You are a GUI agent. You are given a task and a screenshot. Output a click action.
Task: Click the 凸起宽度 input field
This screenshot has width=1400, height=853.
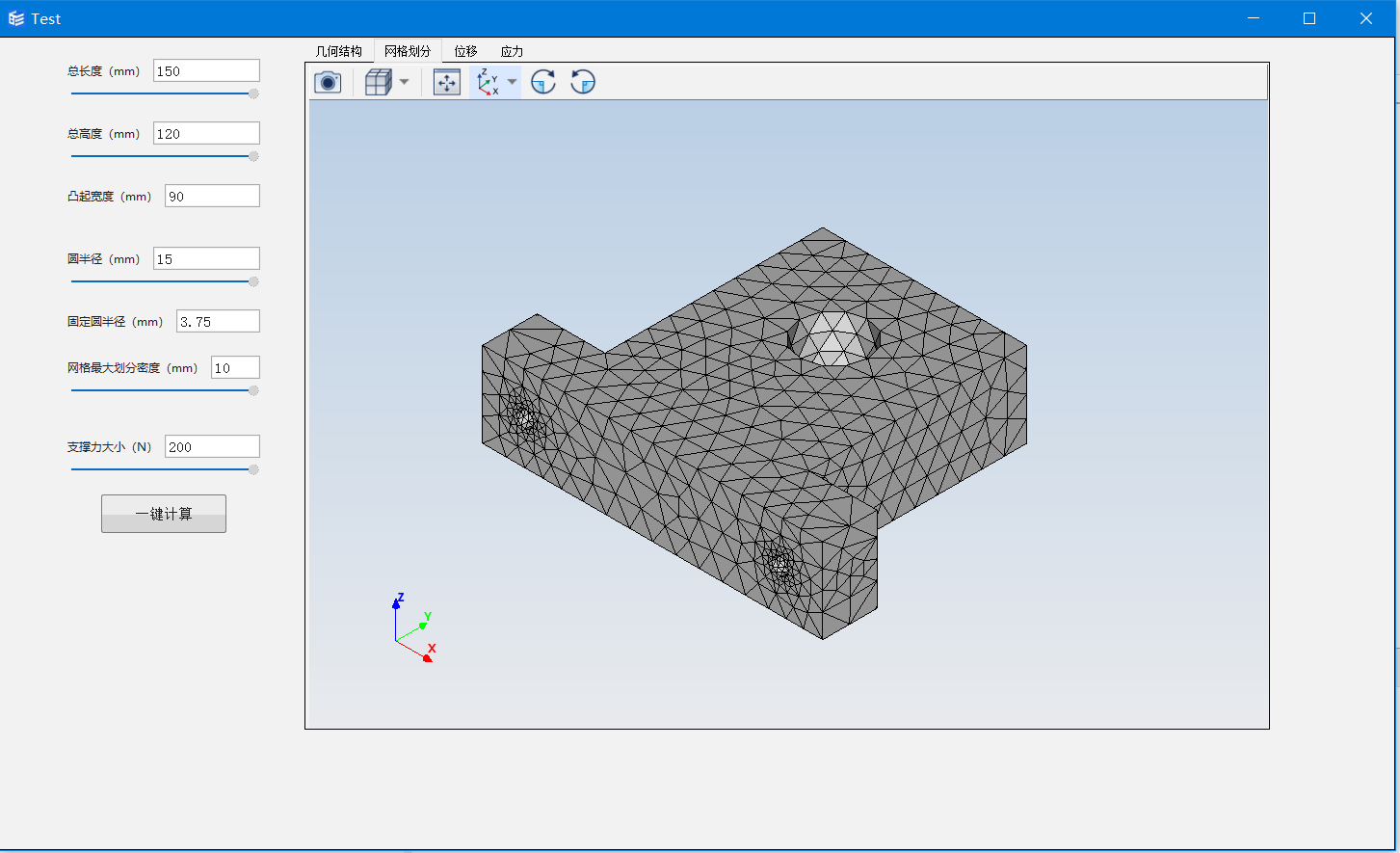coord(212,196)
